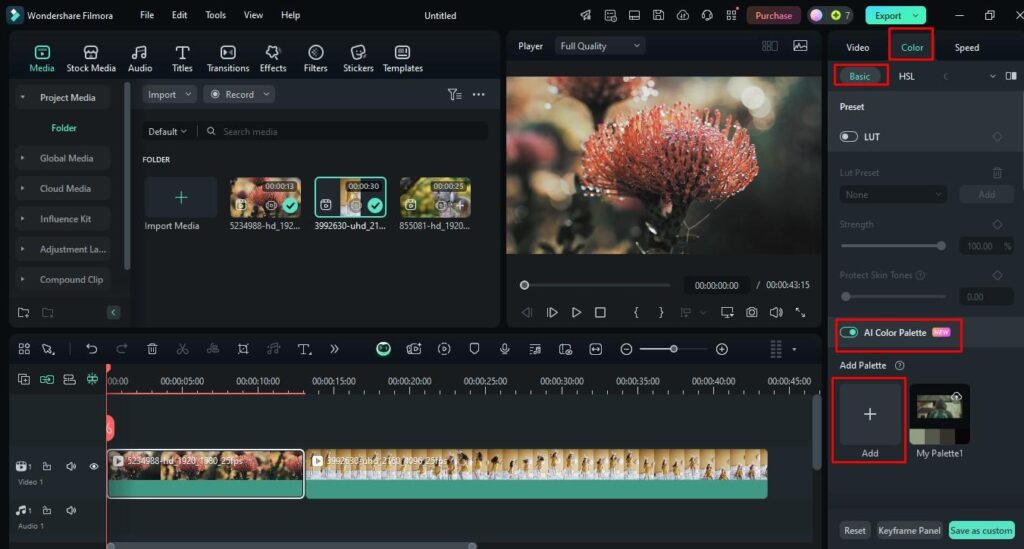This screenshot has width=1024, height=549.
Task: Click the scissors split icon in timeline toolbar
Action: (182, 349)
